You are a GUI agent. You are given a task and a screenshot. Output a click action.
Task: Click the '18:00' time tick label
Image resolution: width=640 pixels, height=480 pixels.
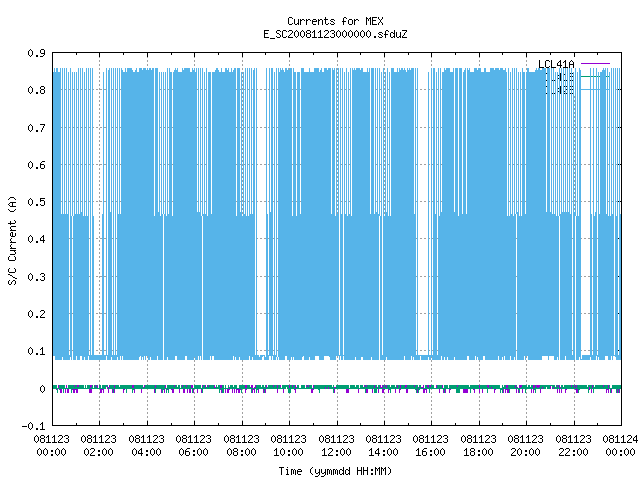[478, 452]
